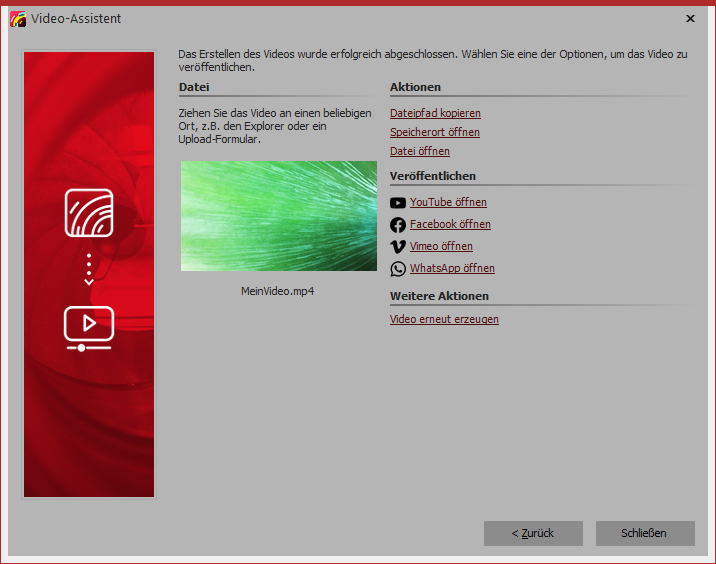Viewport: 716px width, 564px height.
Task: Close the Video-Assistent dialog window
Action: pos(690,18)
